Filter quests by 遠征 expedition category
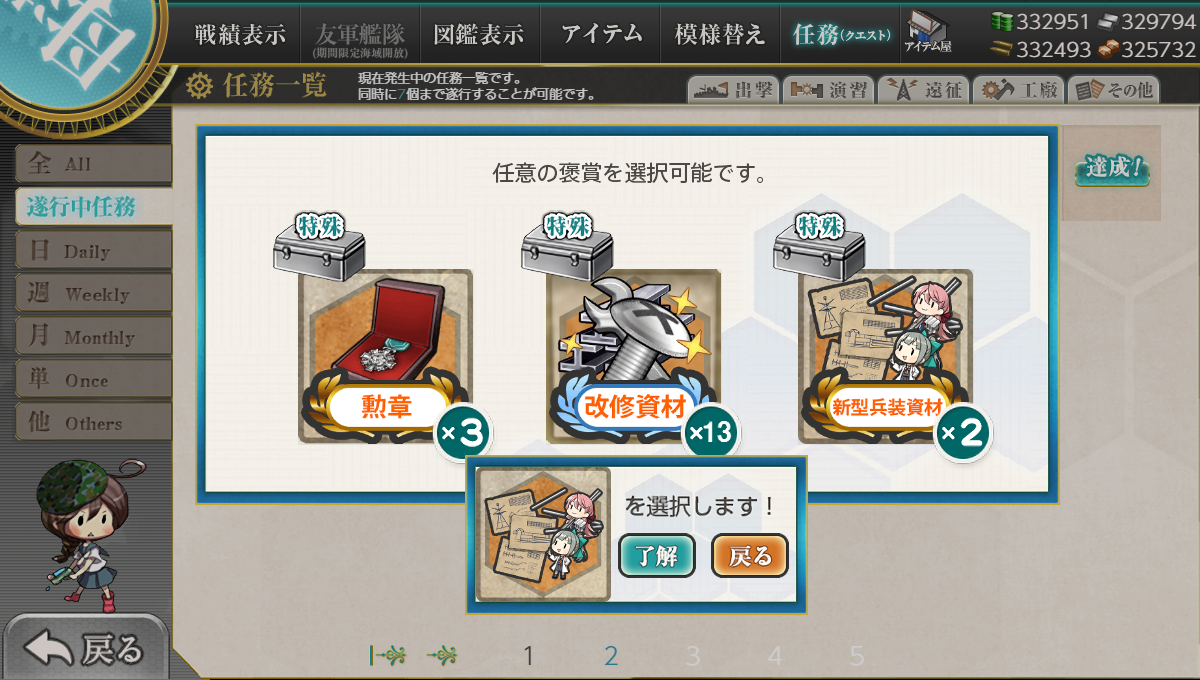The width and height of the screenshot is (1200, 680). pos(922,90)
